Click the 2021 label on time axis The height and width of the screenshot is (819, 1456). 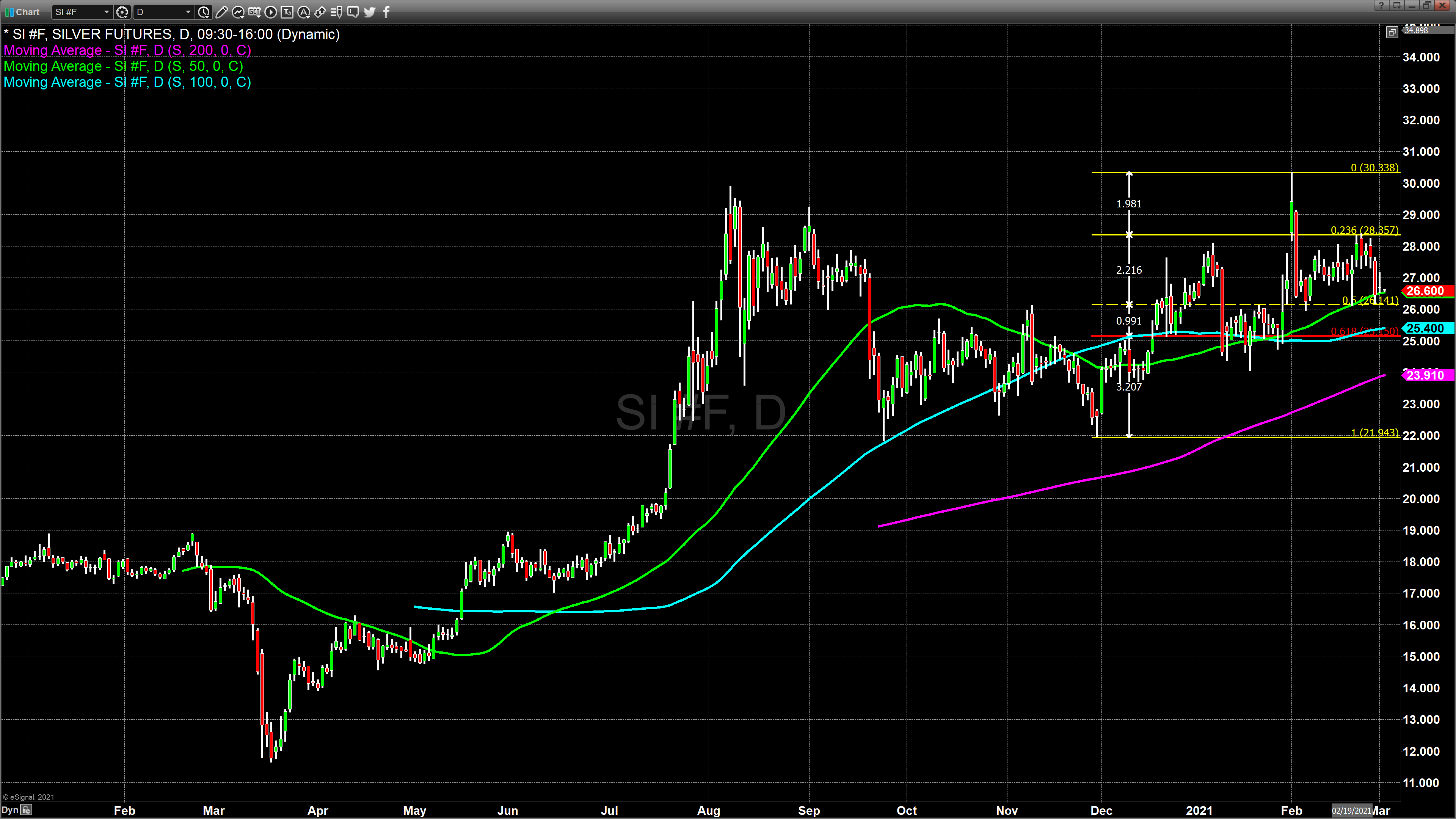coord(1199,811)
